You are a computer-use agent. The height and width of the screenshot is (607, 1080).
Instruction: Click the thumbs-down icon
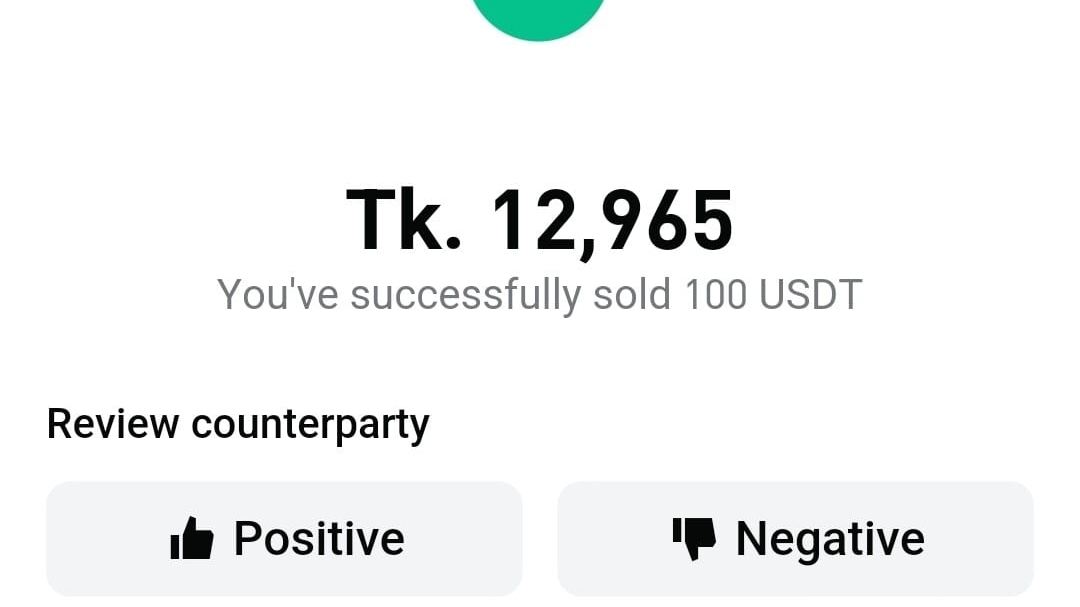click(x=694, y=538)
